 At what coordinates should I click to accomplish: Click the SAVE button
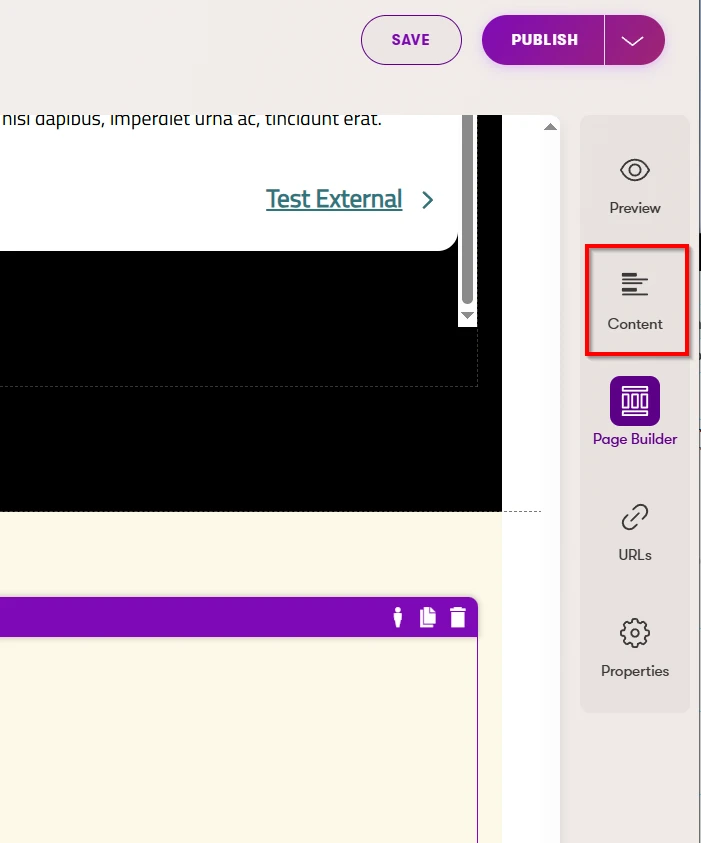click(x=411, y=40)
